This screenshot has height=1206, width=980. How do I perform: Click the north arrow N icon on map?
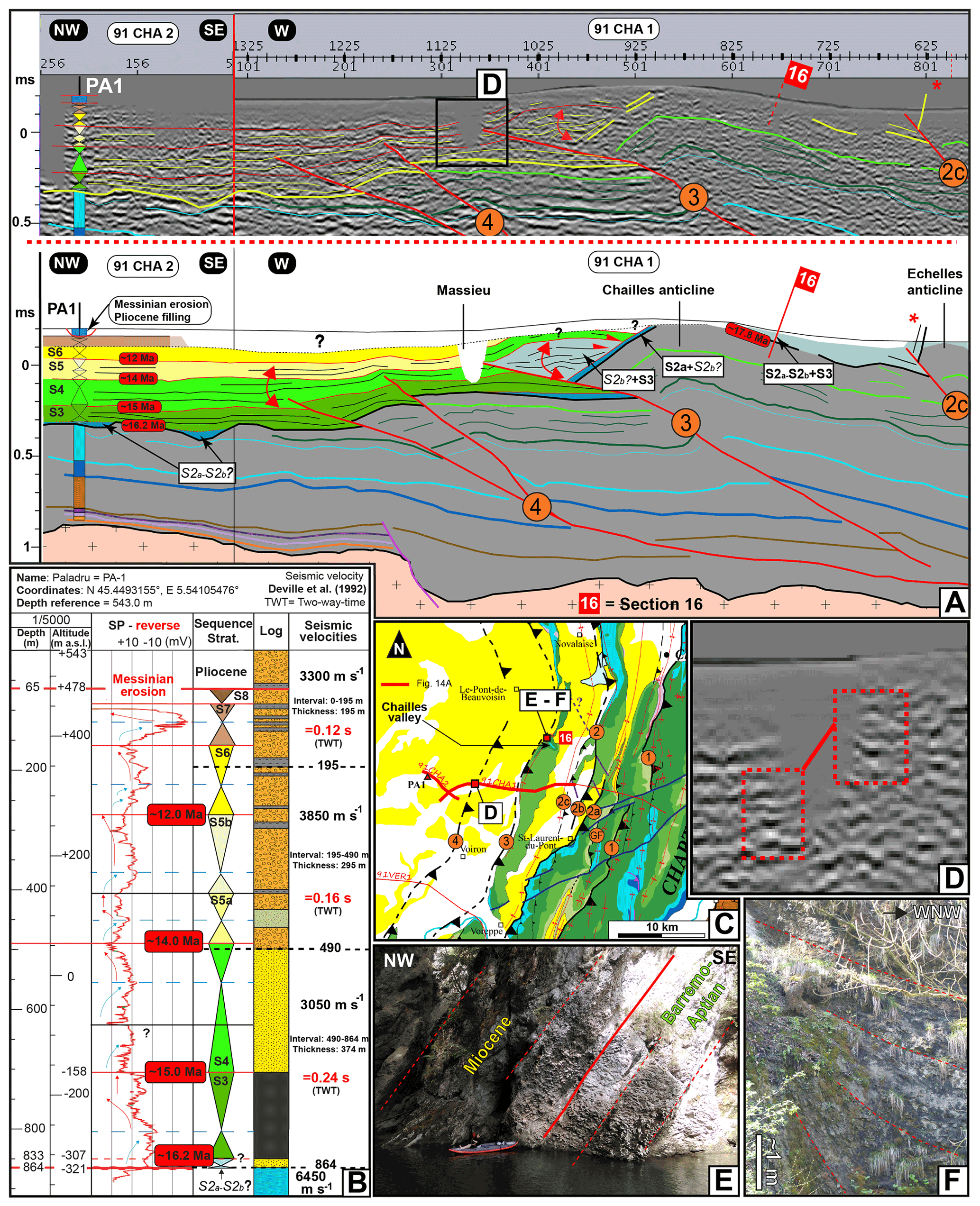(399, 648)
